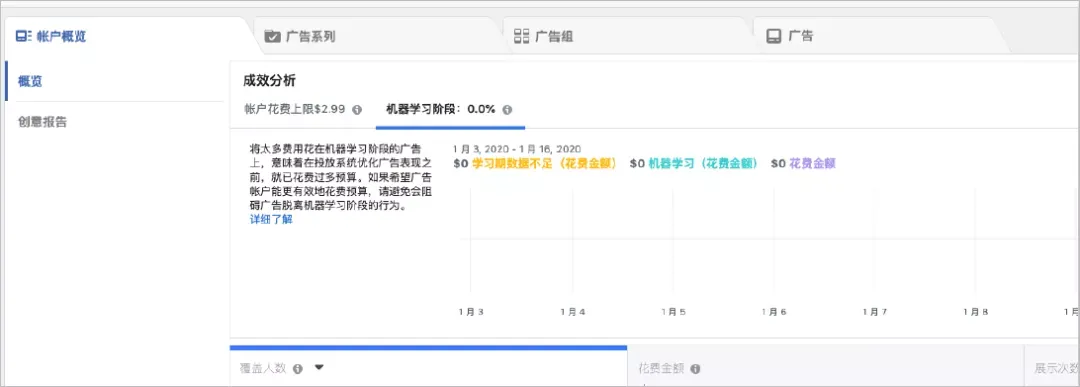Click the 广告系列 folder icon

pyautogui.click(x=272, y=36)
